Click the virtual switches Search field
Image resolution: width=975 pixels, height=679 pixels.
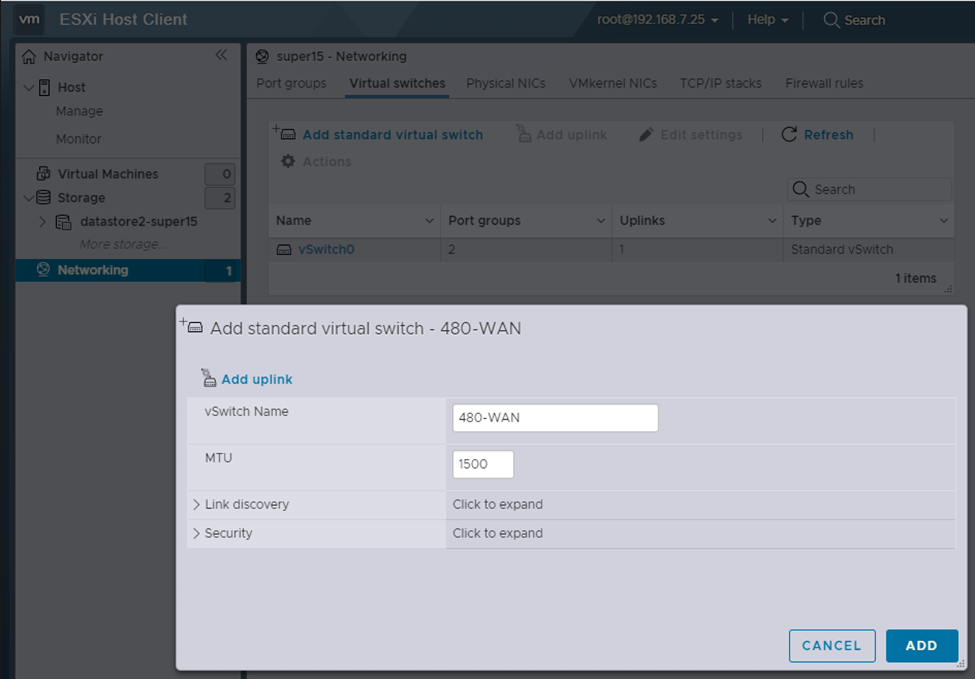(x=869, y=189)
